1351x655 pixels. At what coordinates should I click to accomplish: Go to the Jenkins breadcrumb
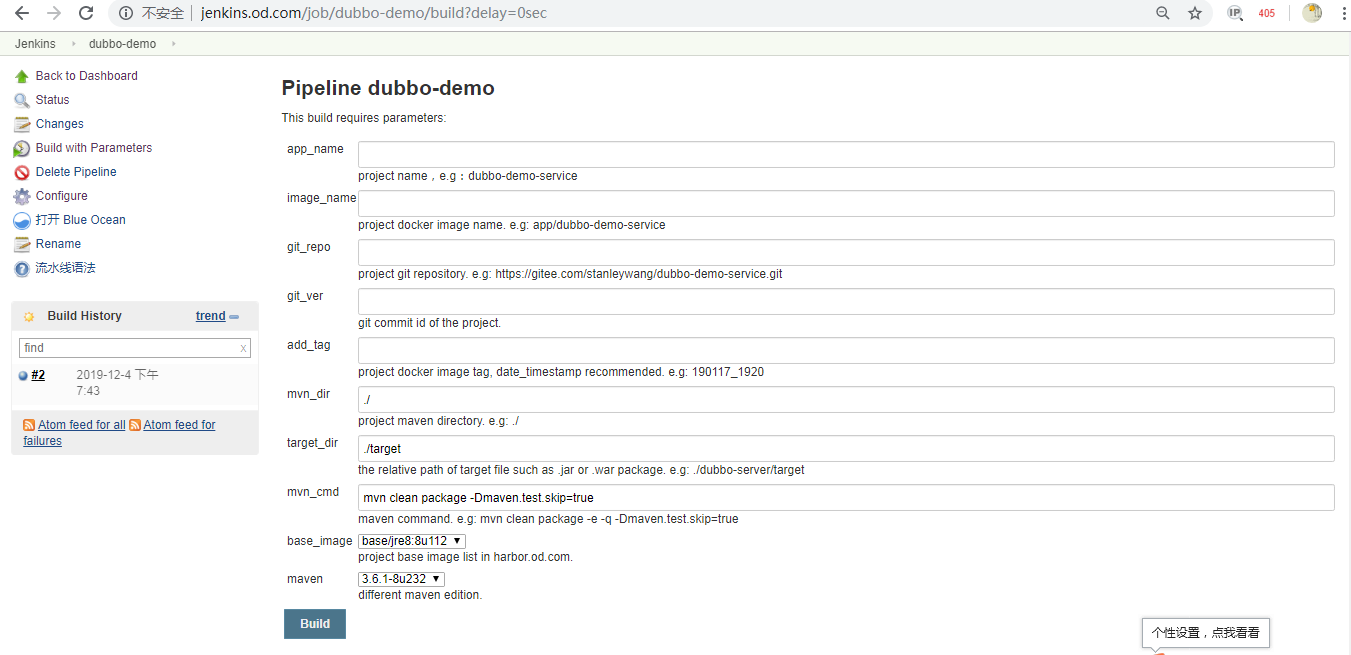point(35,44)
